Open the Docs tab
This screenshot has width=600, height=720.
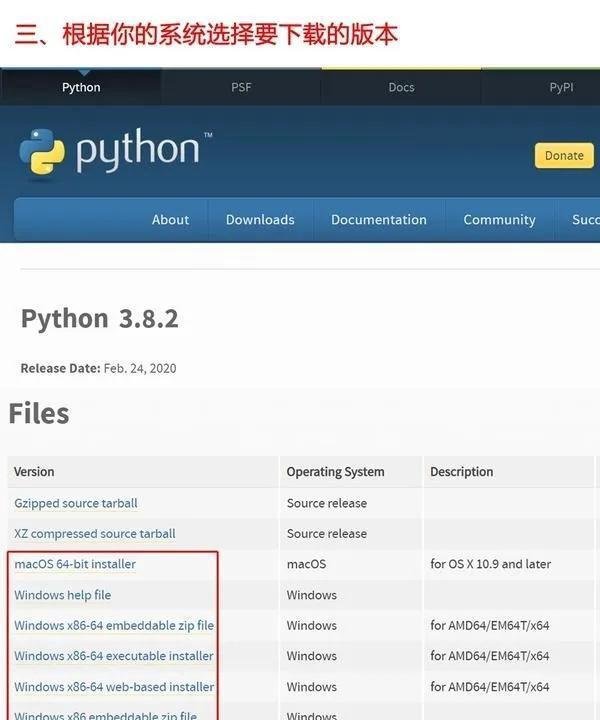401,87
